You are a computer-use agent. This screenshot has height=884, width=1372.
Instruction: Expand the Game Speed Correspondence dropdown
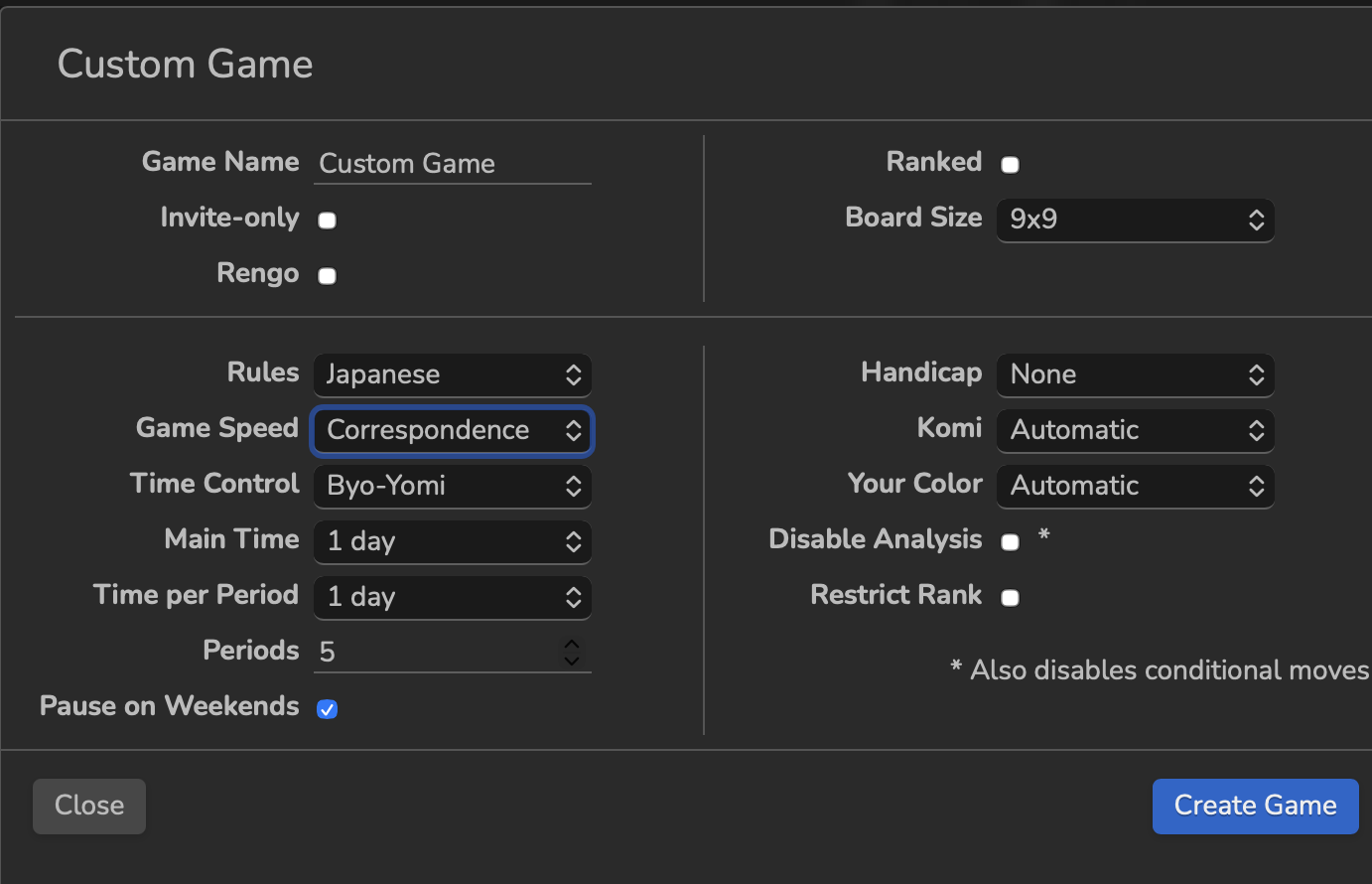453,430
